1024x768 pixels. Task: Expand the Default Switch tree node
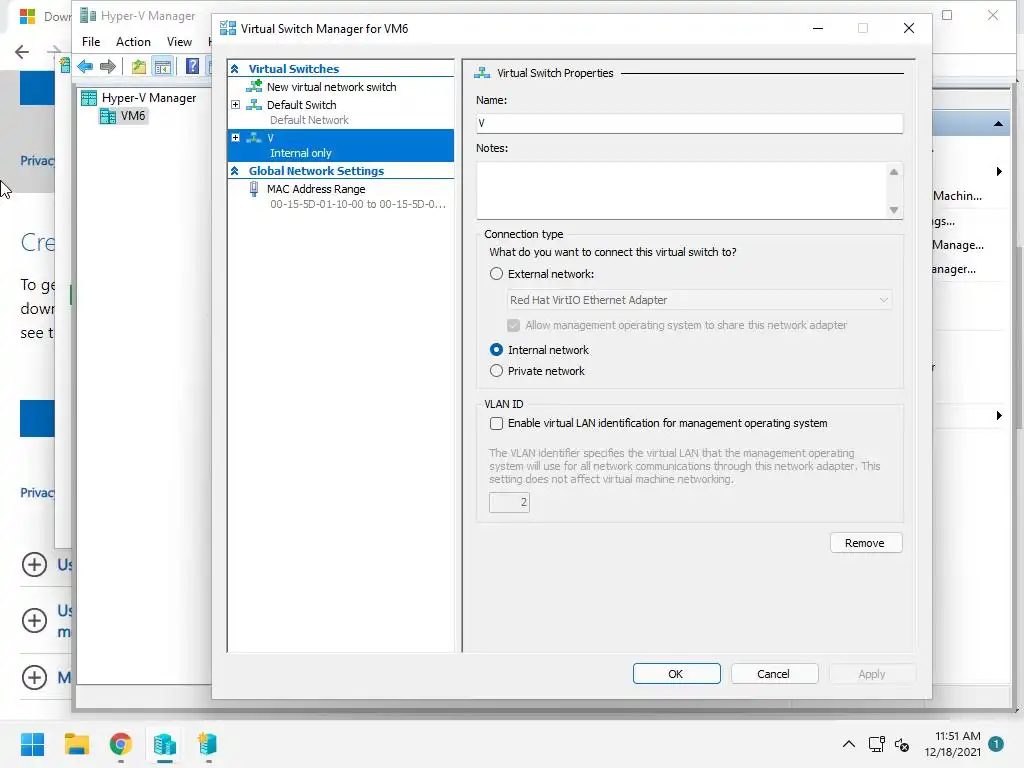point(236,104)
